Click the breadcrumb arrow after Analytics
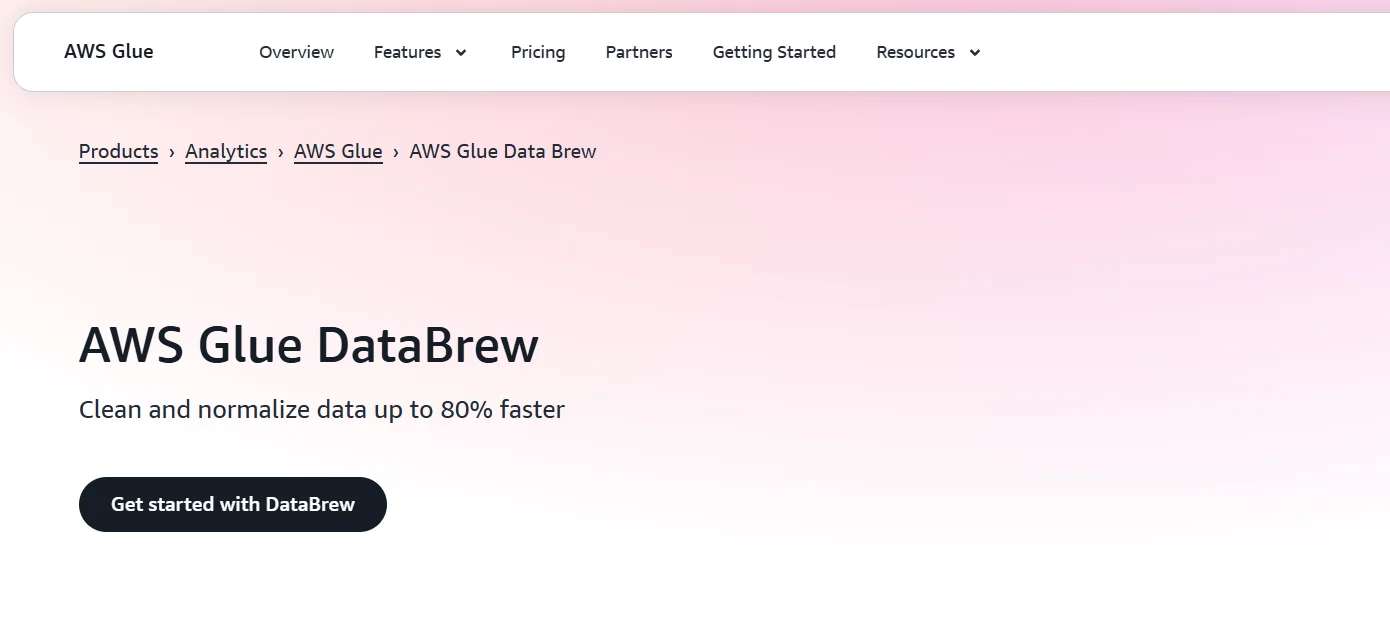The image size is (1390, 622). tap(280, 151)
